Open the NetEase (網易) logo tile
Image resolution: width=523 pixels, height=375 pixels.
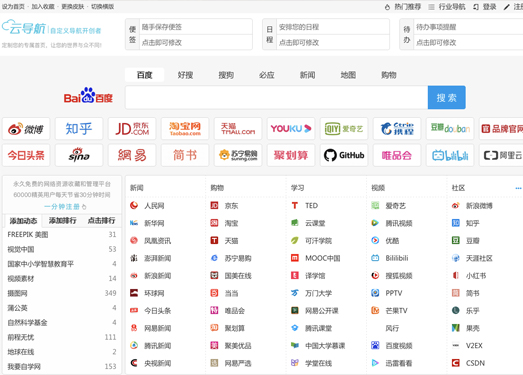tap(132, 155)
